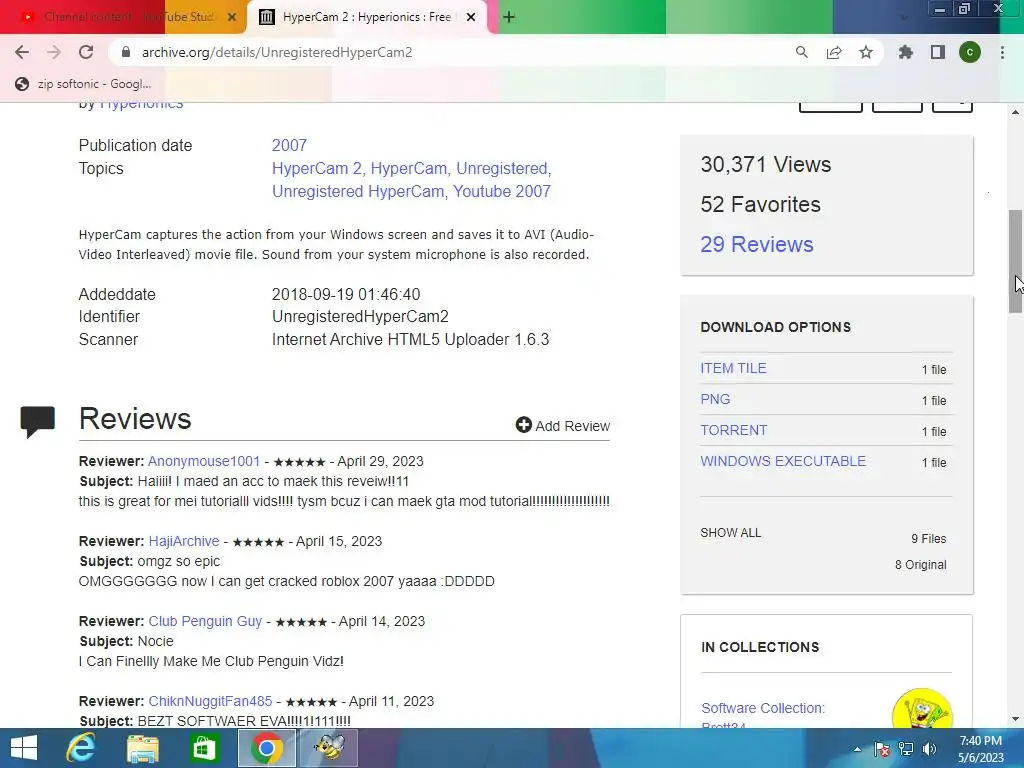The height and width of the screenshot is (768, 1024).
Task: Open the Unregistered topic link
Action: point(502,168)
